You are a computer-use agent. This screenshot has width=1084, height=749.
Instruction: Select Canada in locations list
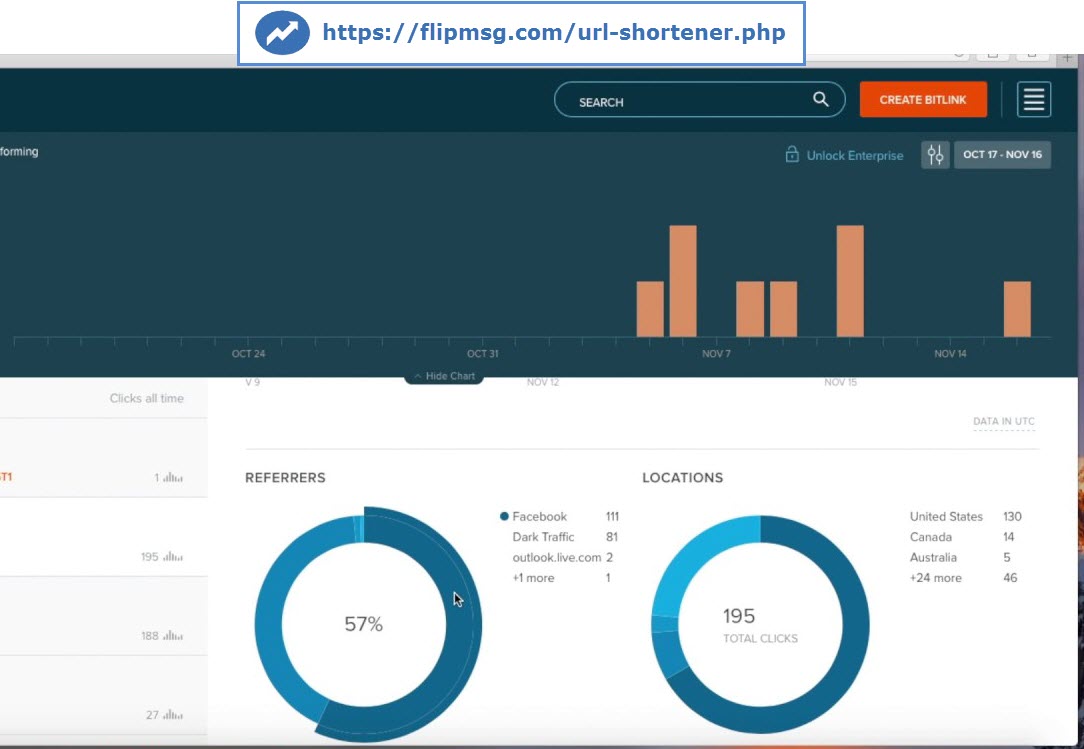(x=931, y=537)
